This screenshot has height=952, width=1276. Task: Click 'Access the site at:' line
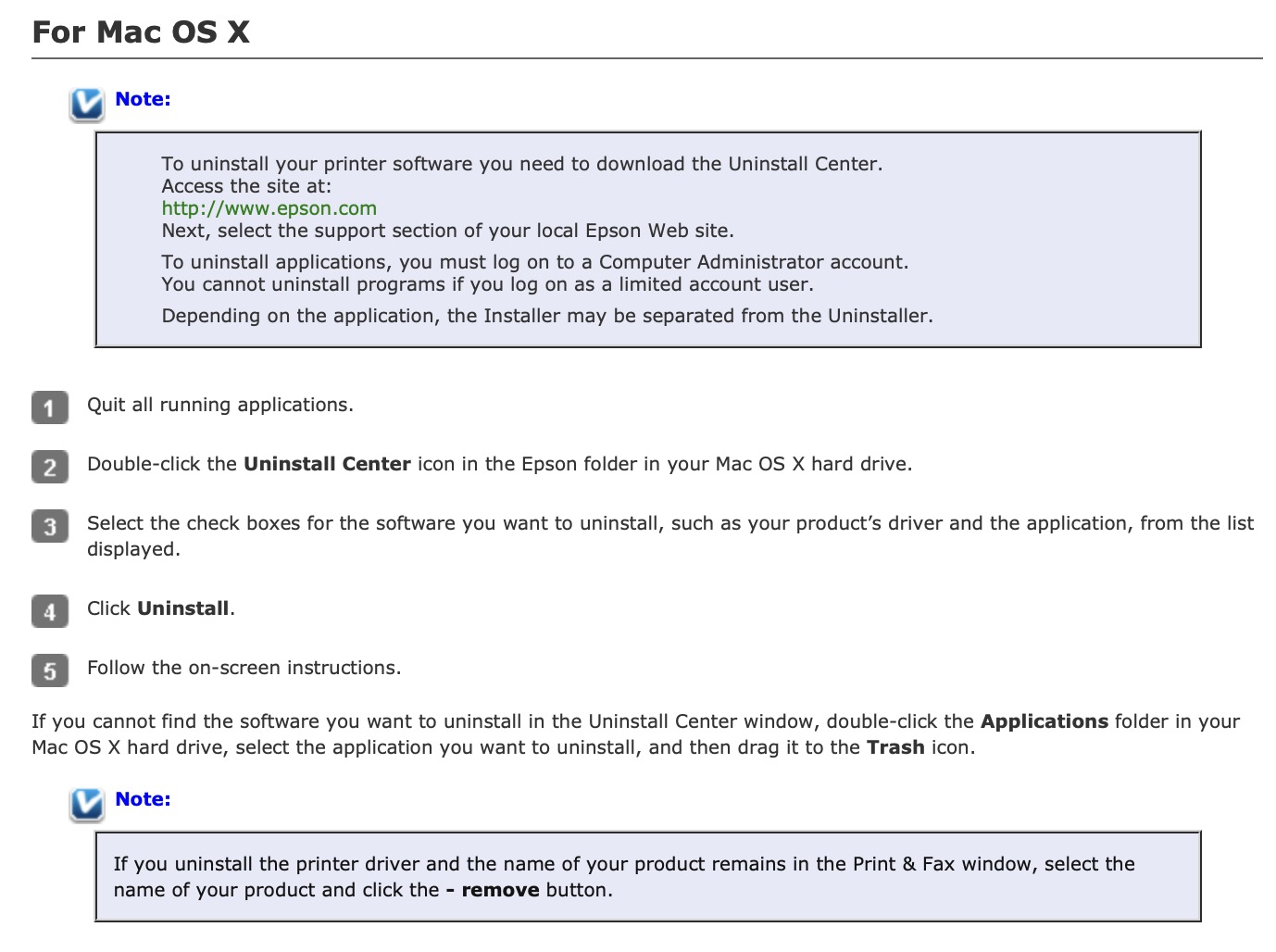pyautogui.click(x=246, y=186)
